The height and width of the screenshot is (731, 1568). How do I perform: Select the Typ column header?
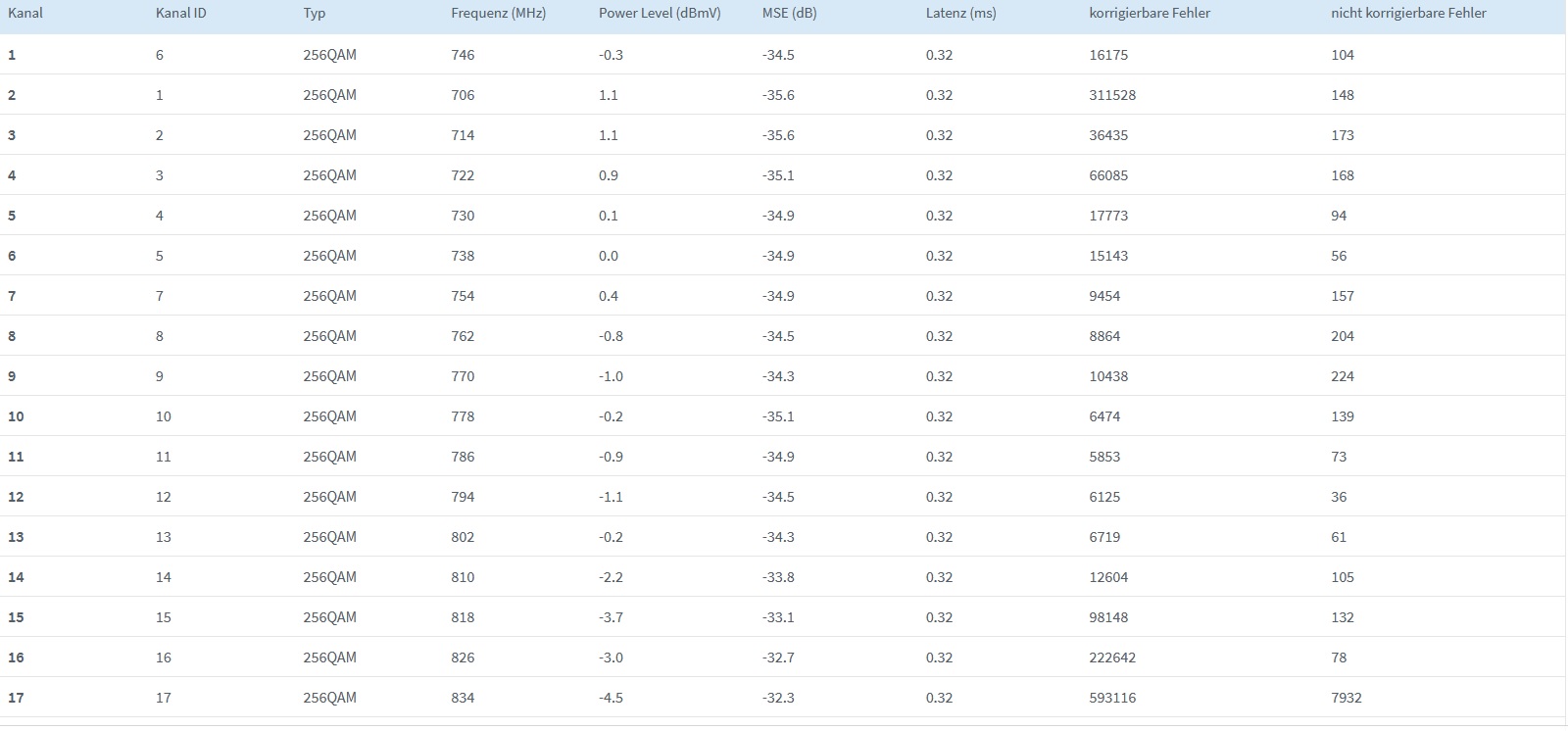click(315, 14)
